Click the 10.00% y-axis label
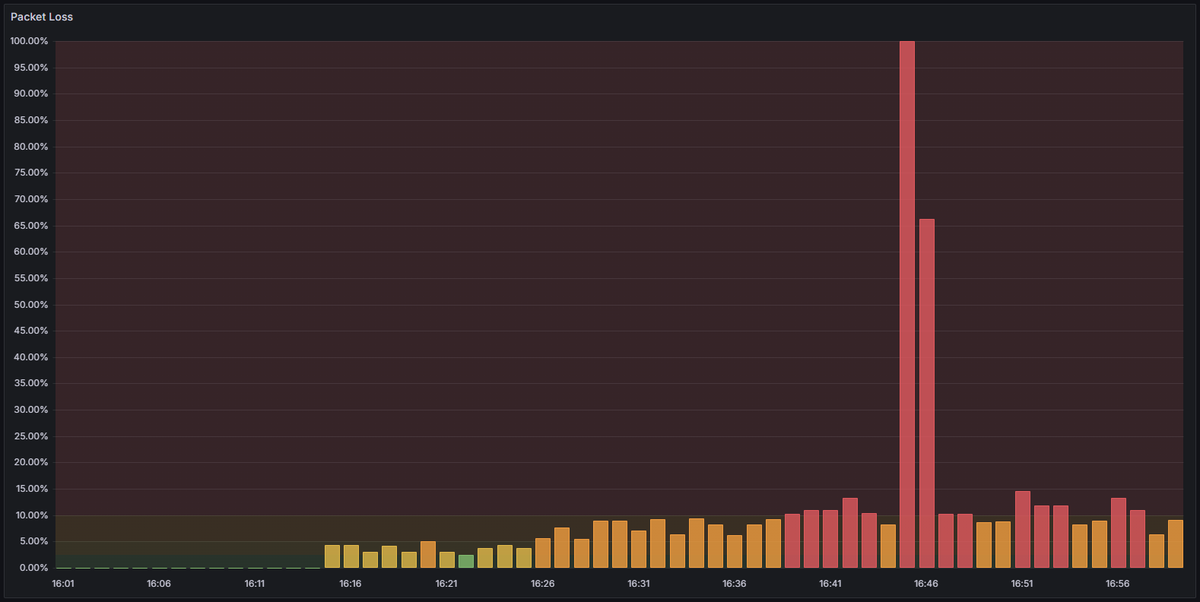 pyautogui.click(x=31, y=515)
